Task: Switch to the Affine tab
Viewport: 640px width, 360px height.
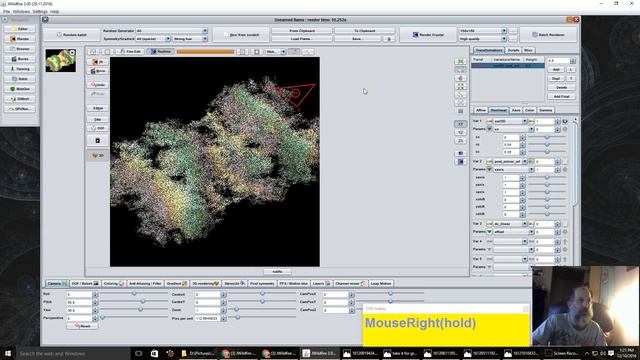Action: click(x=481, y=110)
